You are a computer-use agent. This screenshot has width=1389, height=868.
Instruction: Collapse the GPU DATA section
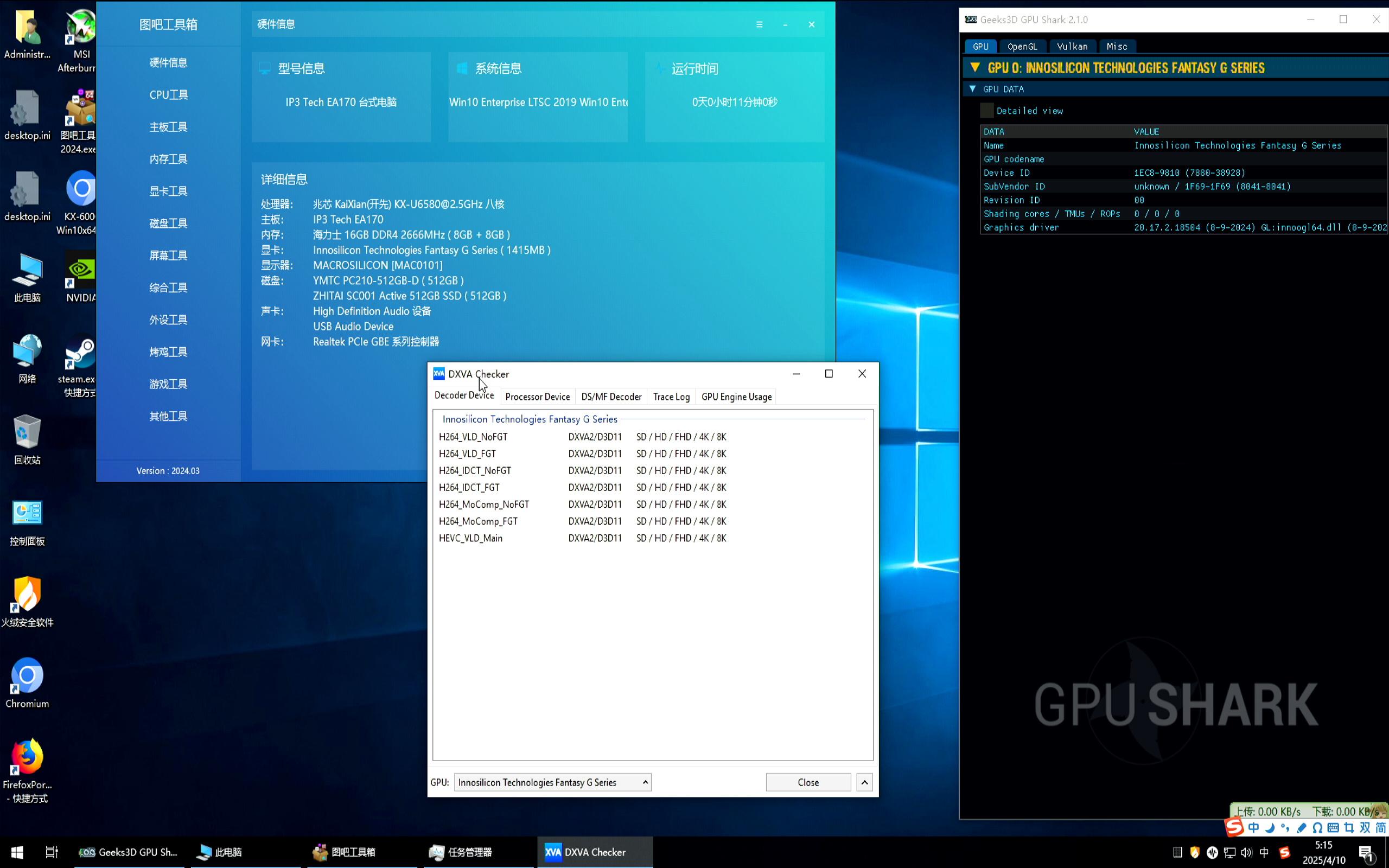tap(972, 89)
